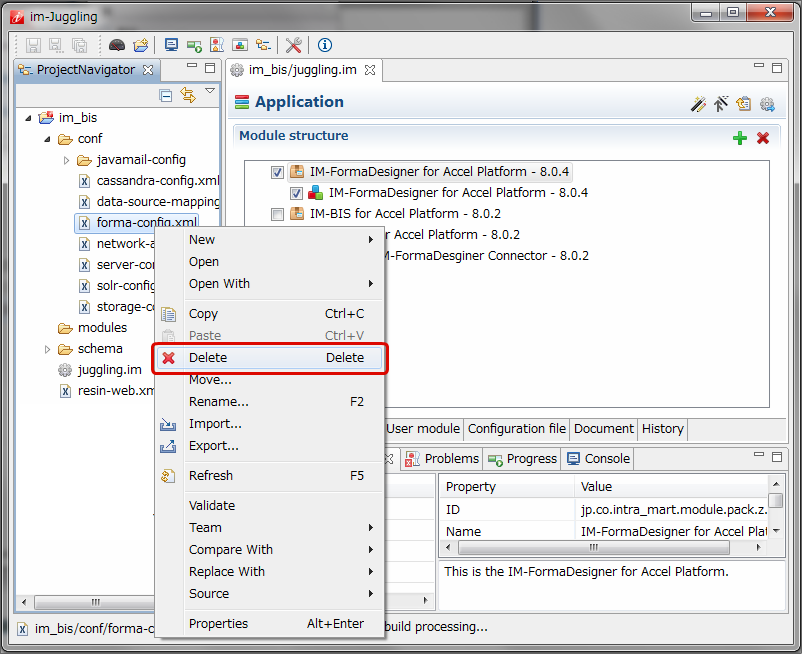Click the property table horizontal scrollbar thumb
The image size is (802, 654).
(x=593, y=548)
